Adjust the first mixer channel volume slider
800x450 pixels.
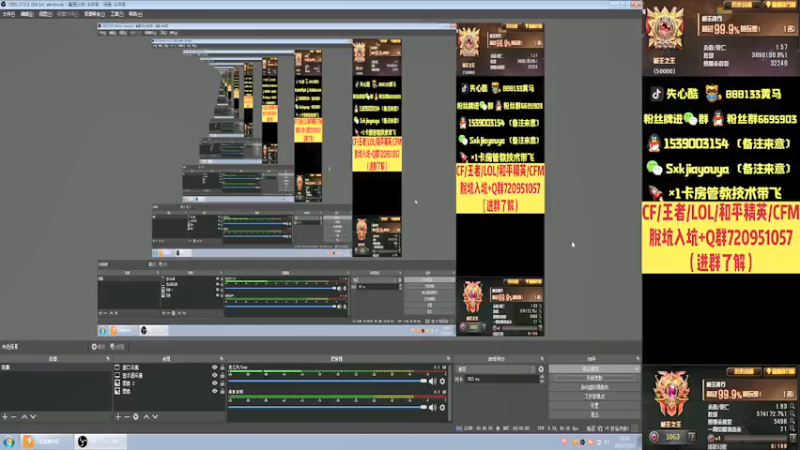[x=327, y=381]
